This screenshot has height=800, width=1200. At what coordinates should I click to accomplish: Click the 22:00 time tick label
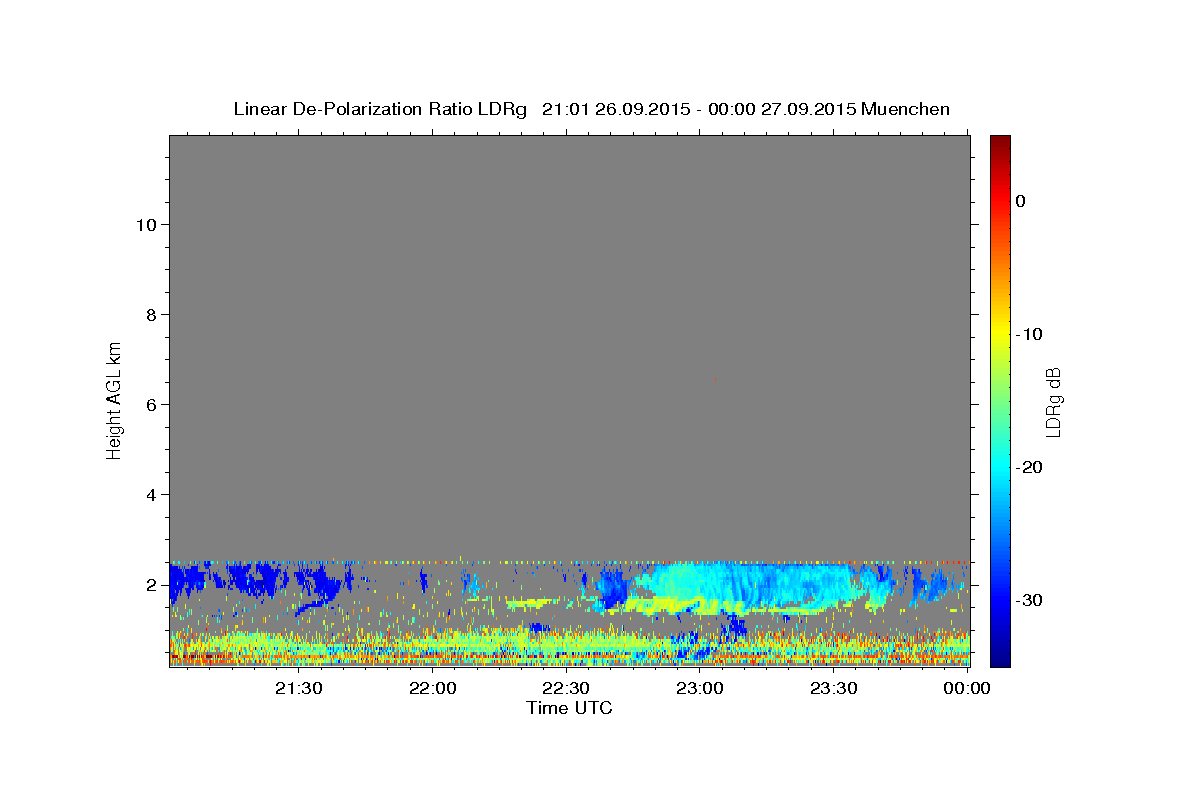[433, 688]
